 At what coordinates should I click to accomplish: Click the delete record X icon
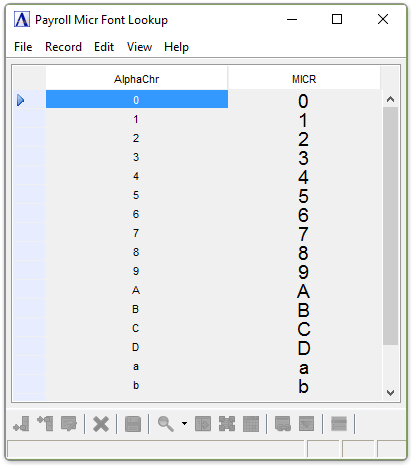(101, 424)
